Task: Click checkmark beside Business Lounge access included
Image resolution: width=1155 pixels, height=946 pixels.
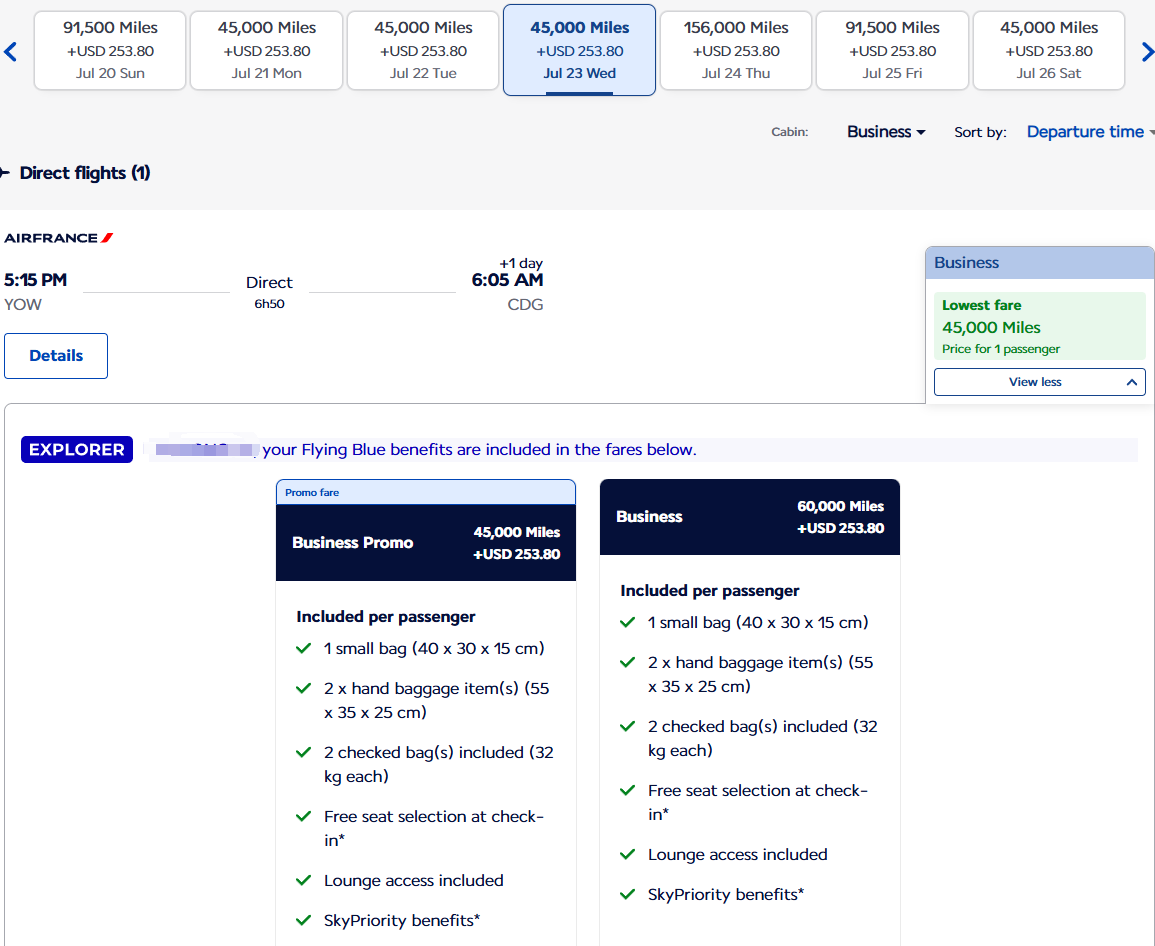Action: pos(628,855)
